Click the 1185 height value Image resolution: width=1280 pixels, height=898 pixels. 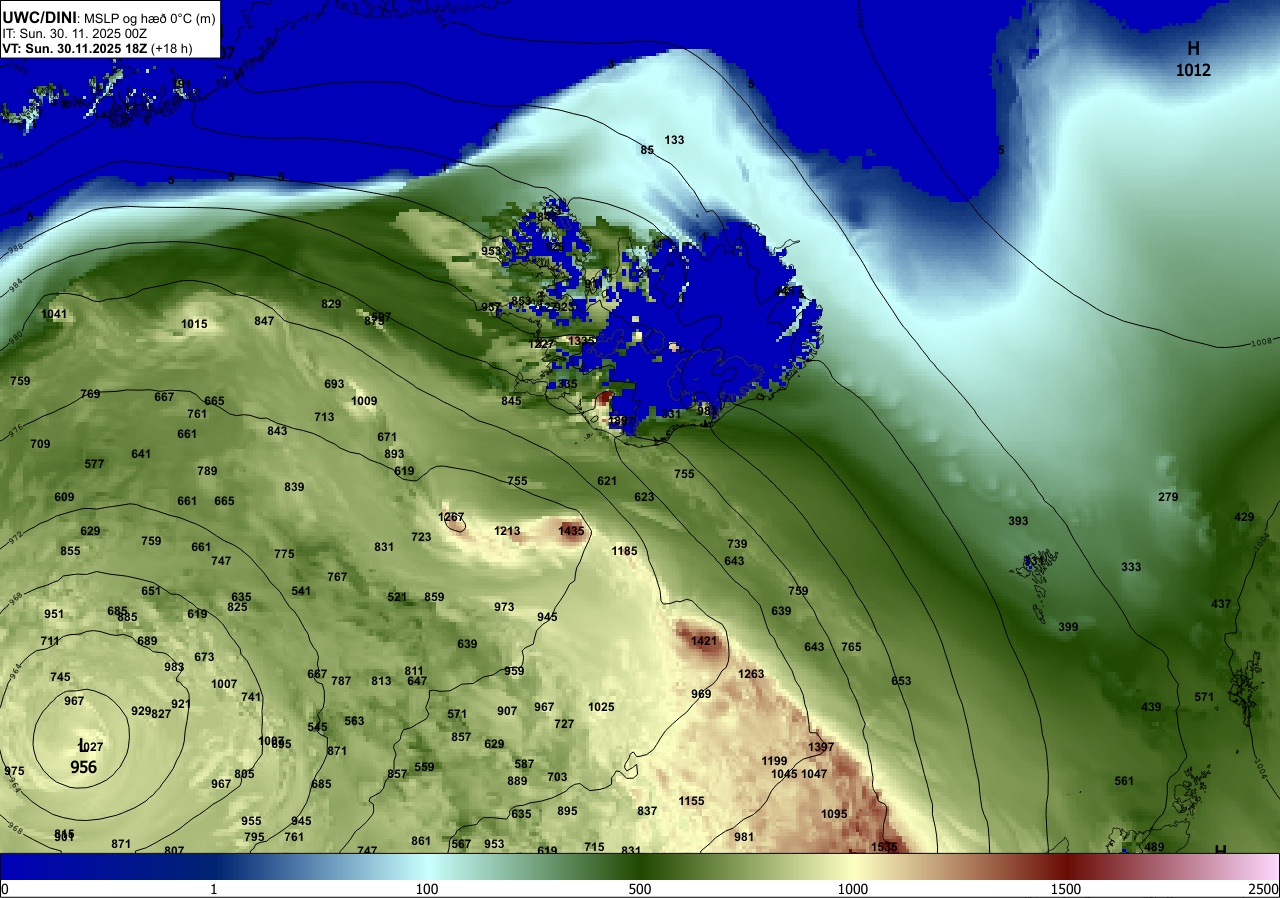624,551
